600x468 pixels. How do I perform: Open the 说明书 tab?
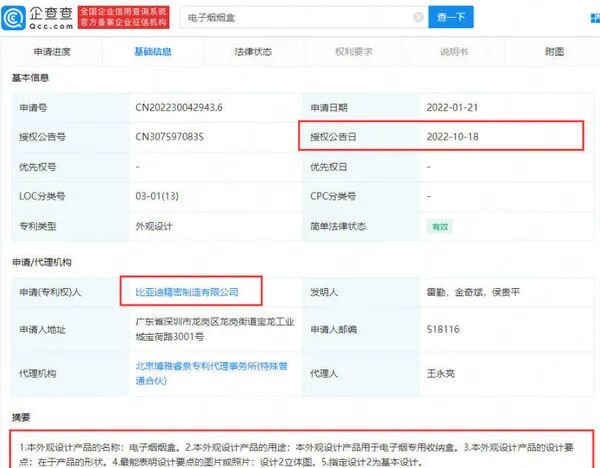[x=454, y=52]
